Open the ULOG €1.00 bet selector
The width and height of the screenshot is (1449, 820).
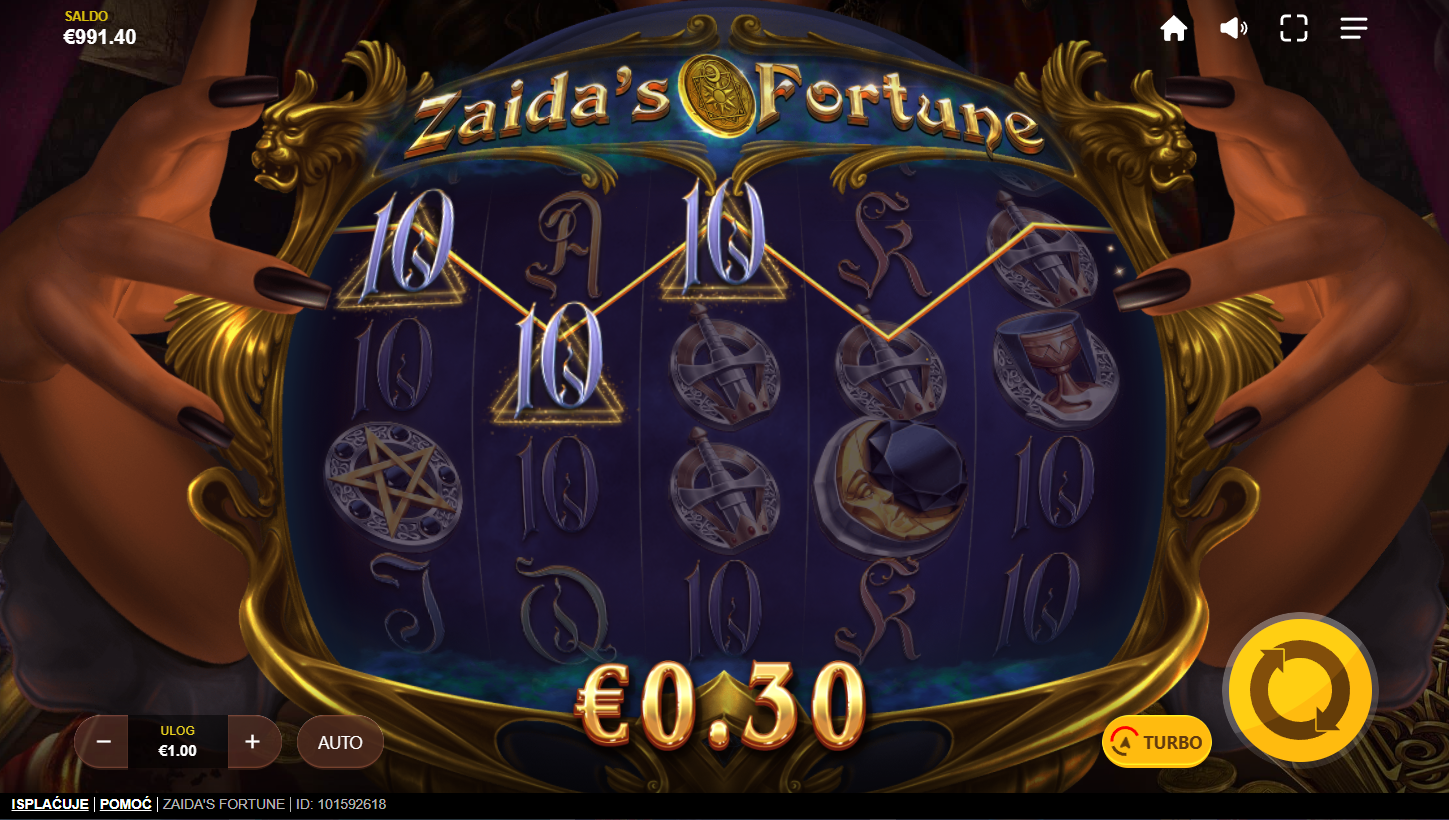click(178, 742)
